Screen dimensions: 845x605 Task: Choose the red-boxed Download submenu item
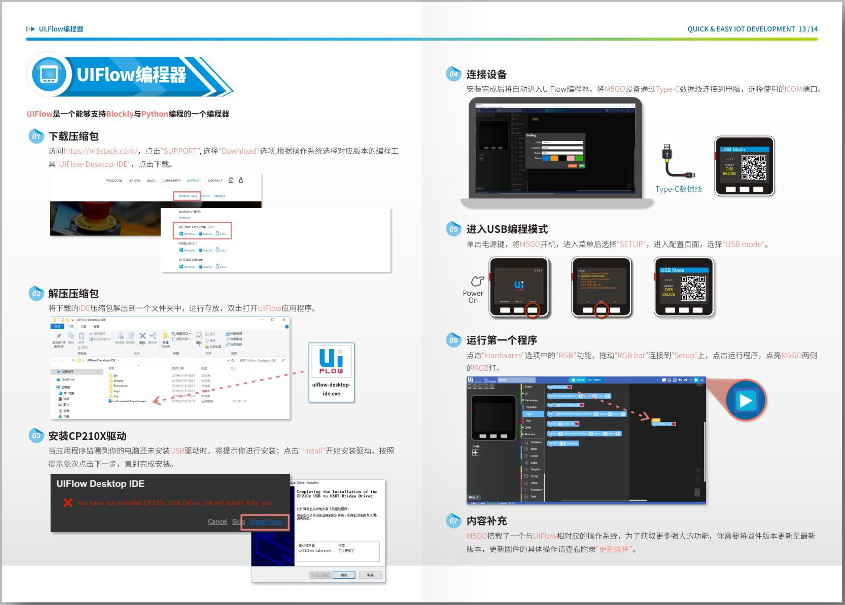tap(188, 194)
